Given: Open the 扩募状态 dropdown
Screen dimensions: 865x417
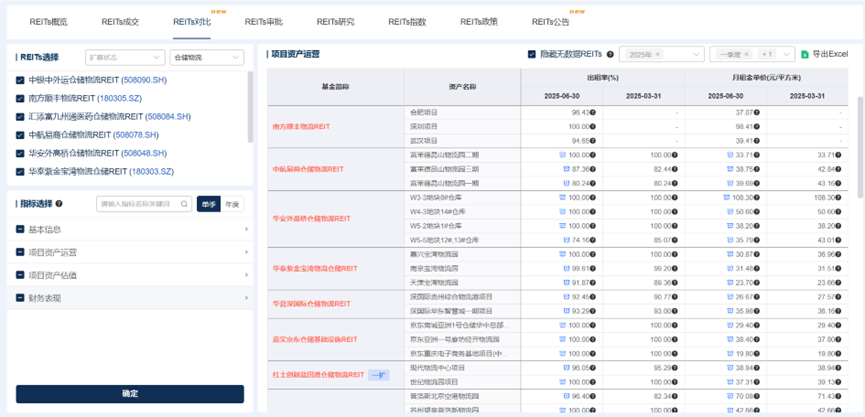Looking at the screenshot, I should tap(125, 57).
